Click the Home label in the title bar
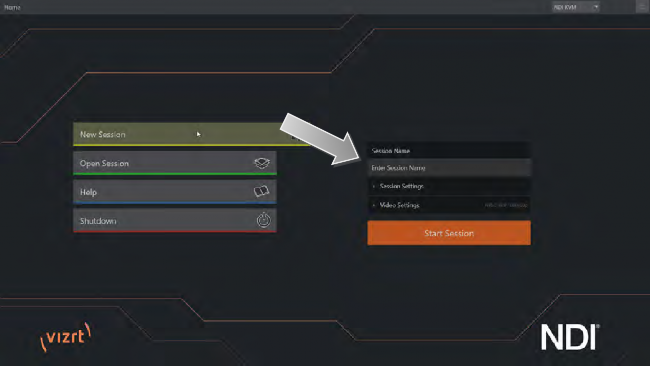The image size is (650, 366). (x=12, y=7)
